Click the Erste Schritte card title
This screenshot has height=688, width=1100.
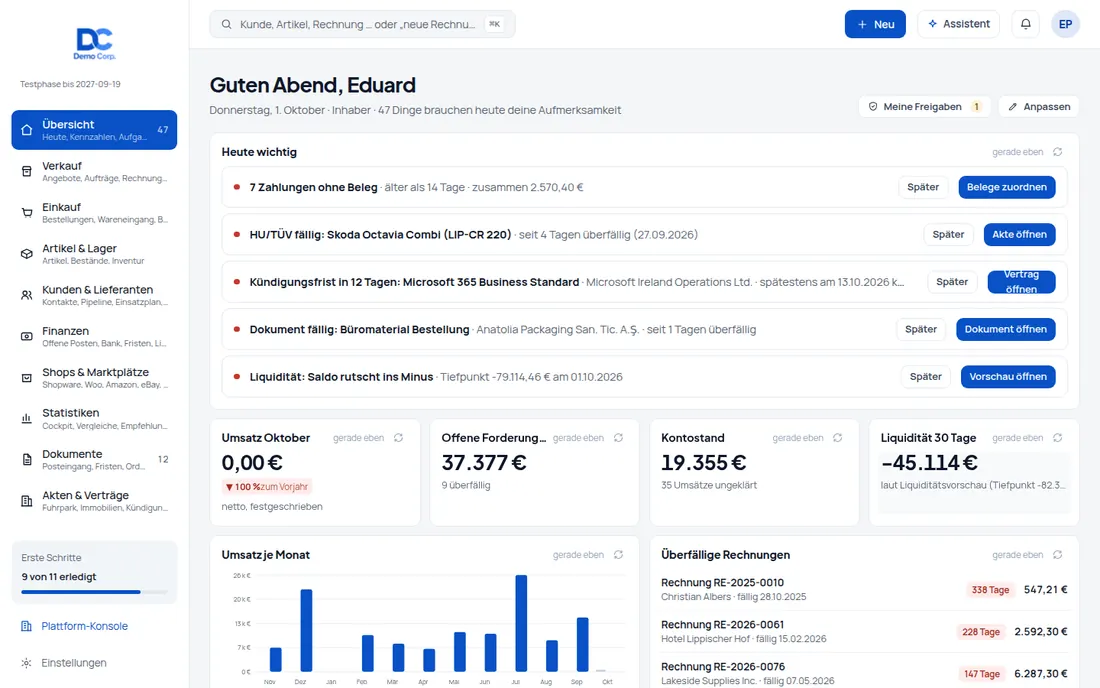coord(51,558)
